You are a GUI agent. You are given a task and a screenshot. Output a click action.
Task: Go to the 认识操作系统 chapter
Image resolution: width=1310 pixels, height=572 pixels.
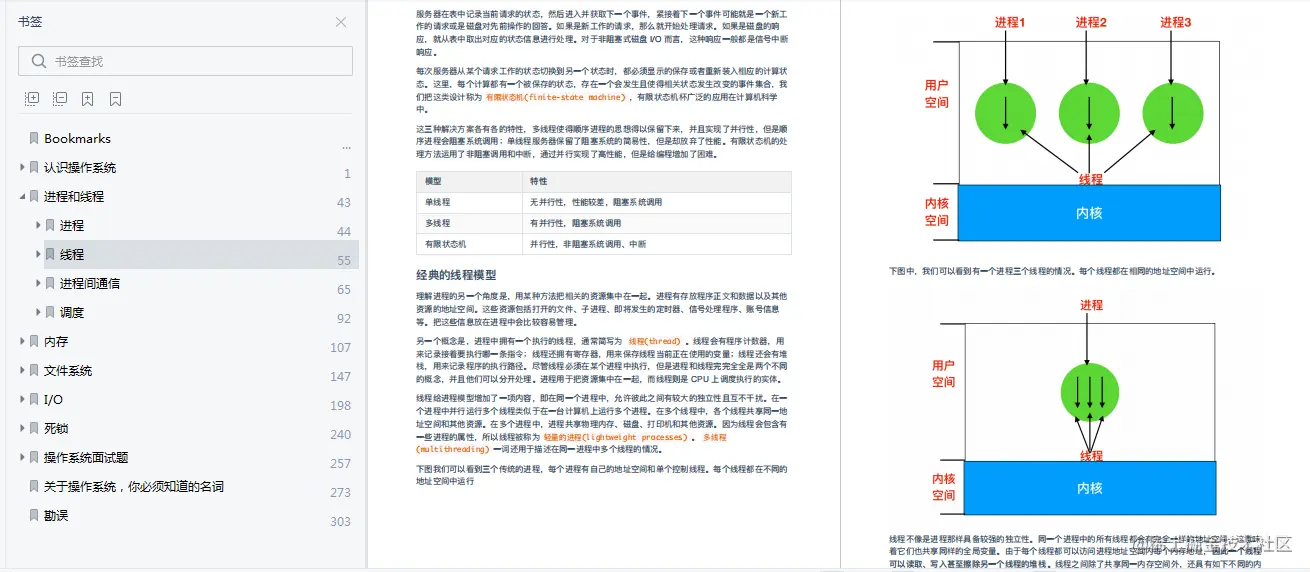pyautogui.click(x=80, y=167)
